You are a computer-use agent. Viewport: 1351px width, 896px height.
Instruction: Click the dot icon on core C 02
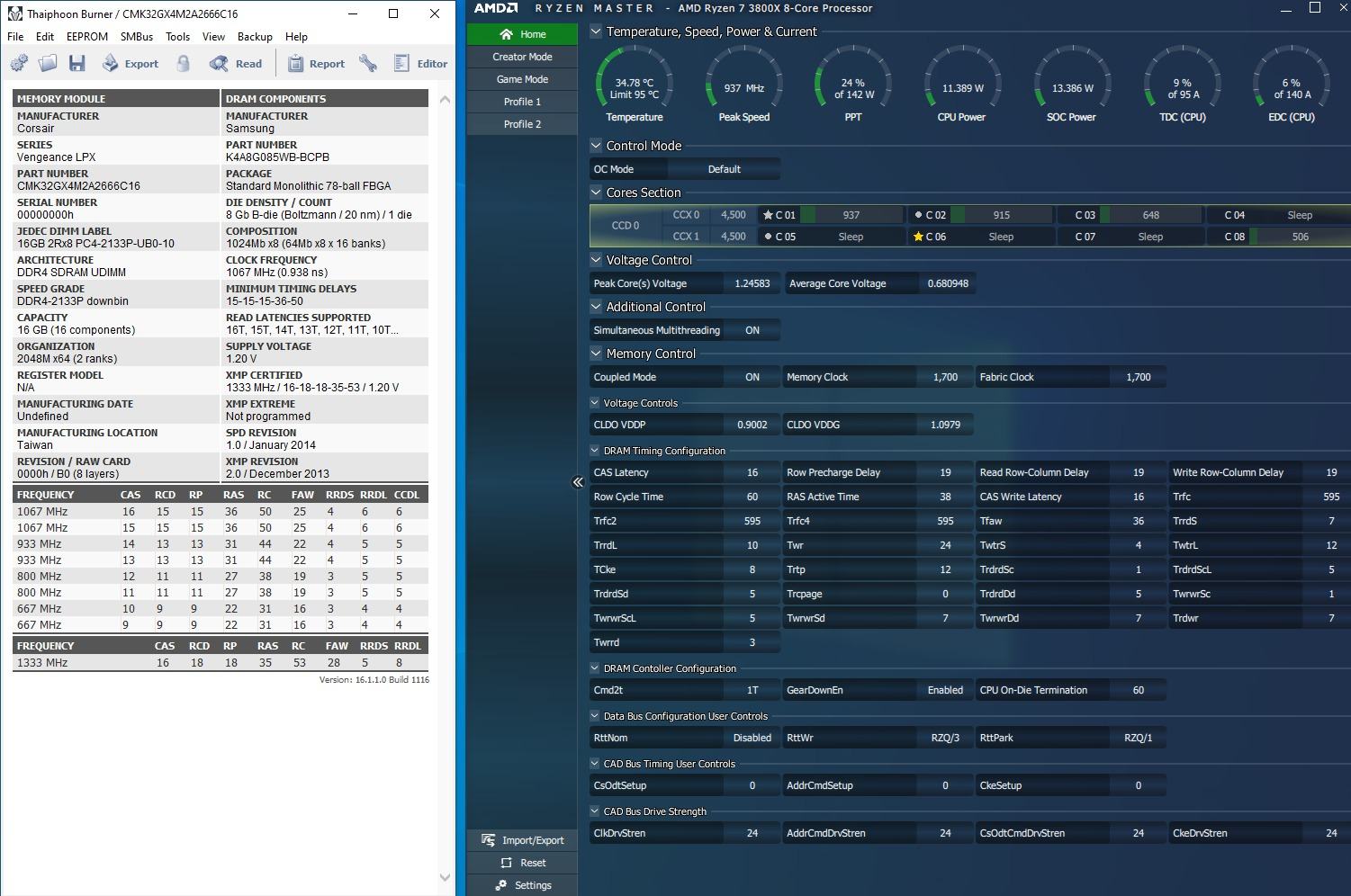918,215
